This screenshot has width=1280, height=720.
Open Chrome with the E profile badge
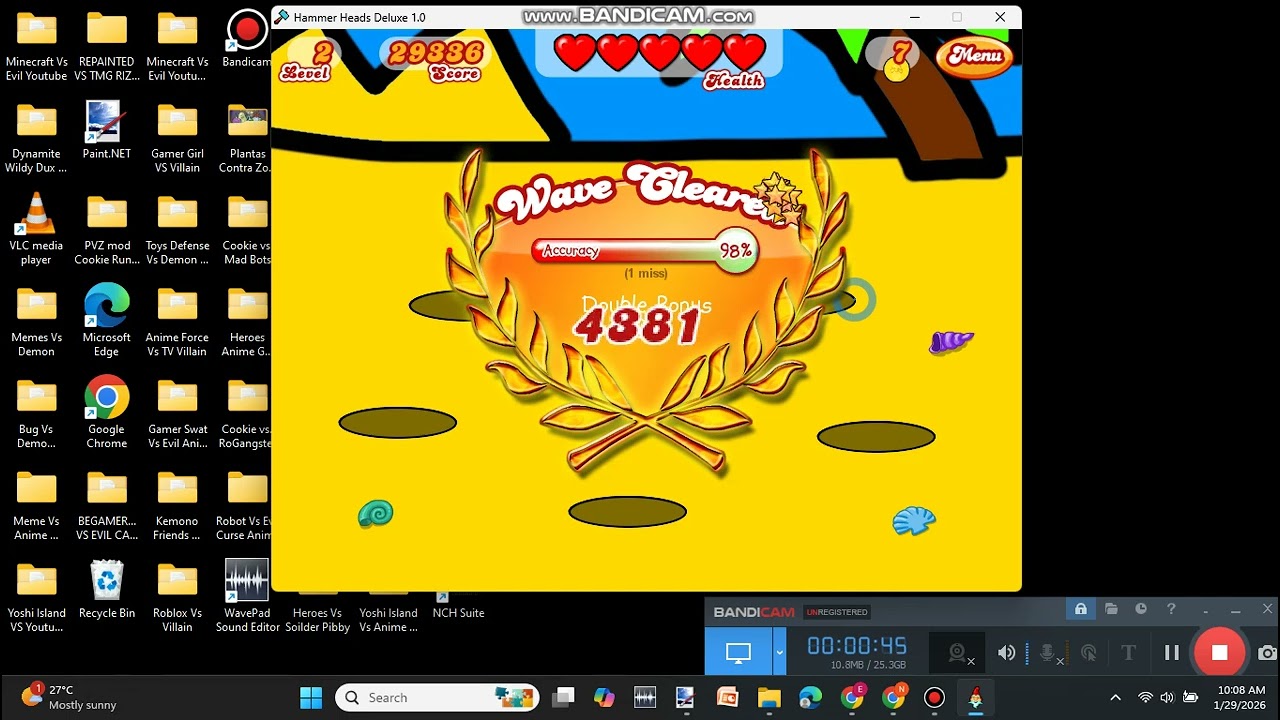coord(852,697)
